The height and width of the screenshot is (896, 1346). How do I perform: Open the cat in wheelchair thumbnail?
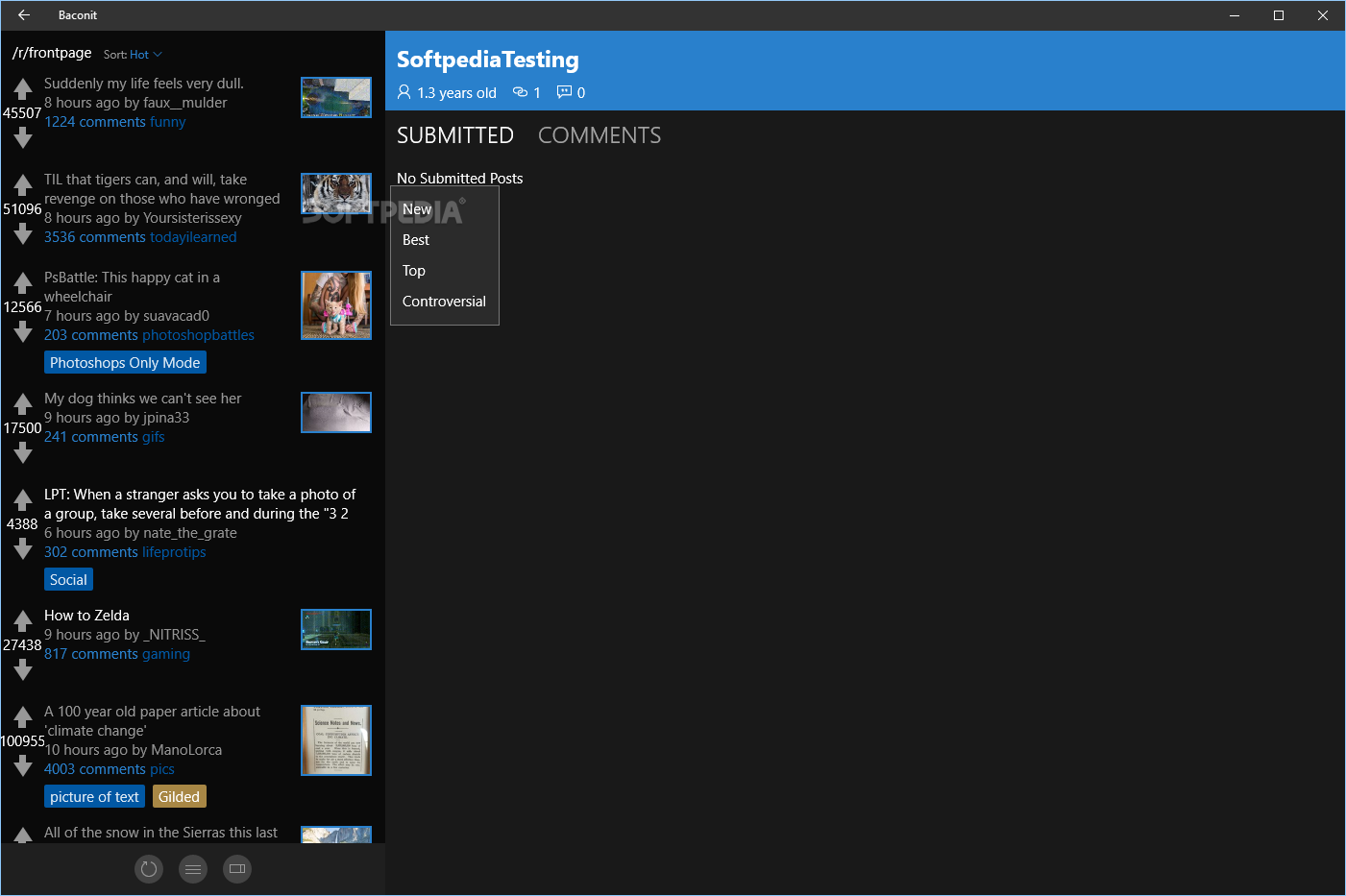pos(336,305)
